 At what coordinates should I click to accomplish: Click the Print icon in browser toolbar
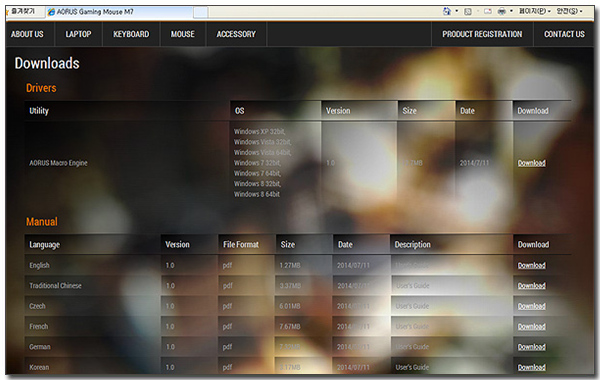[502, 11]
